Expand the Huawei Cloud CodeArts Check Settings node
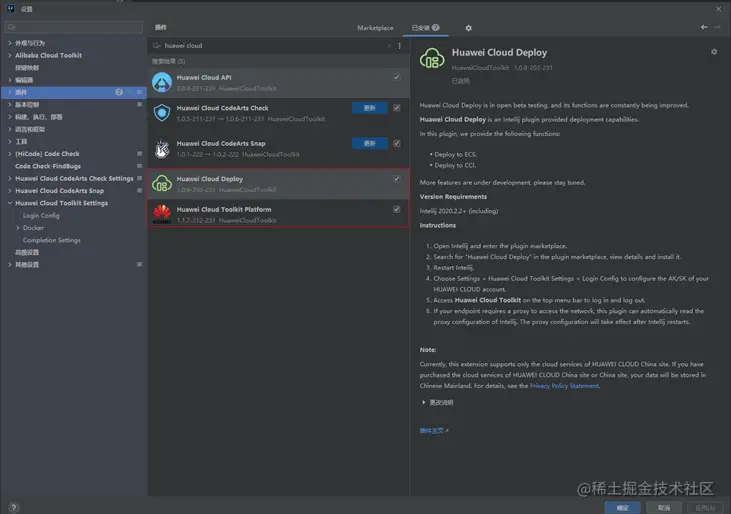The image size is (731, 514). (10, 178)
